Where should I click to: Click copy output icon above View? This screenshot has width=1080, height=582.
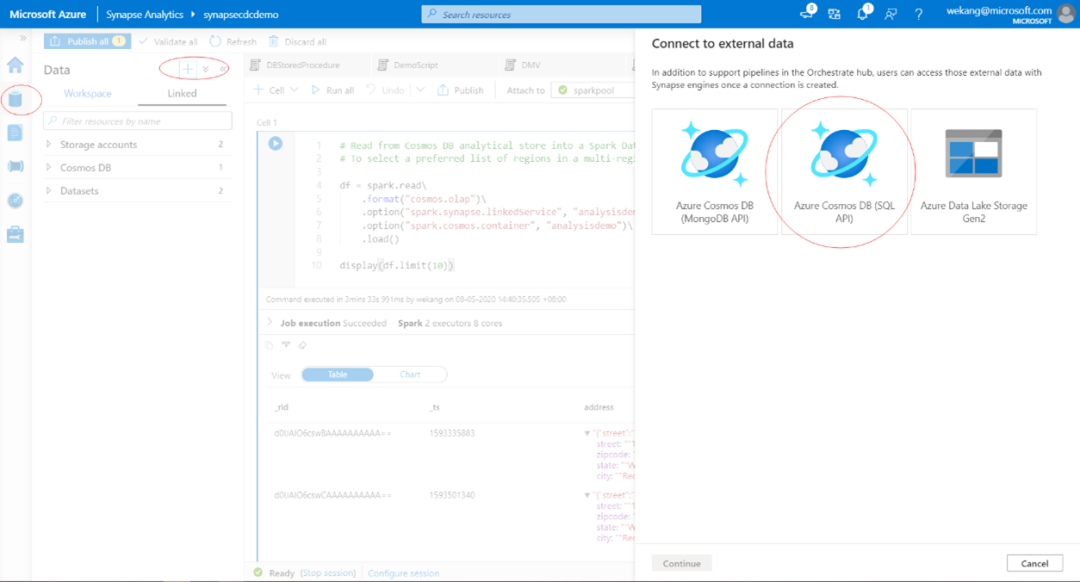[x=269, y=345]
